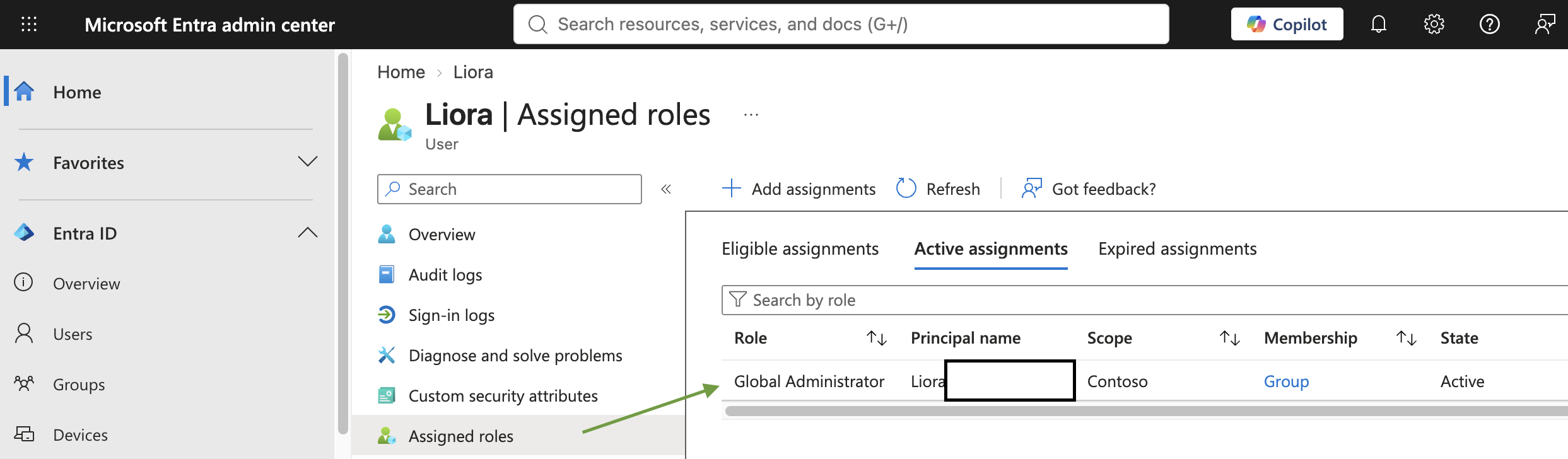Refresh the role assignments list
Image resolution: width=1568 pixels, height=459 pixels.
(939, 189)
